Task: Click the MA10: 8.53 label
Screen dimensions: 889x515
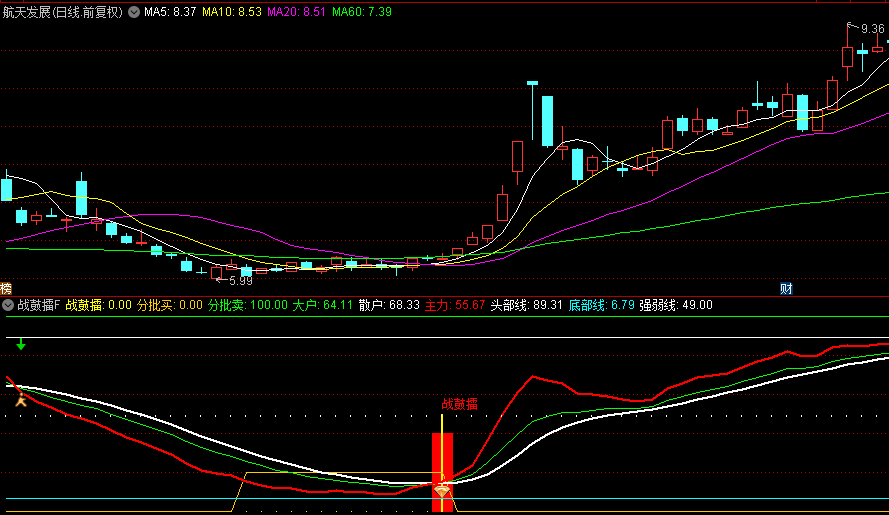Action: click(x=232, y=12)
